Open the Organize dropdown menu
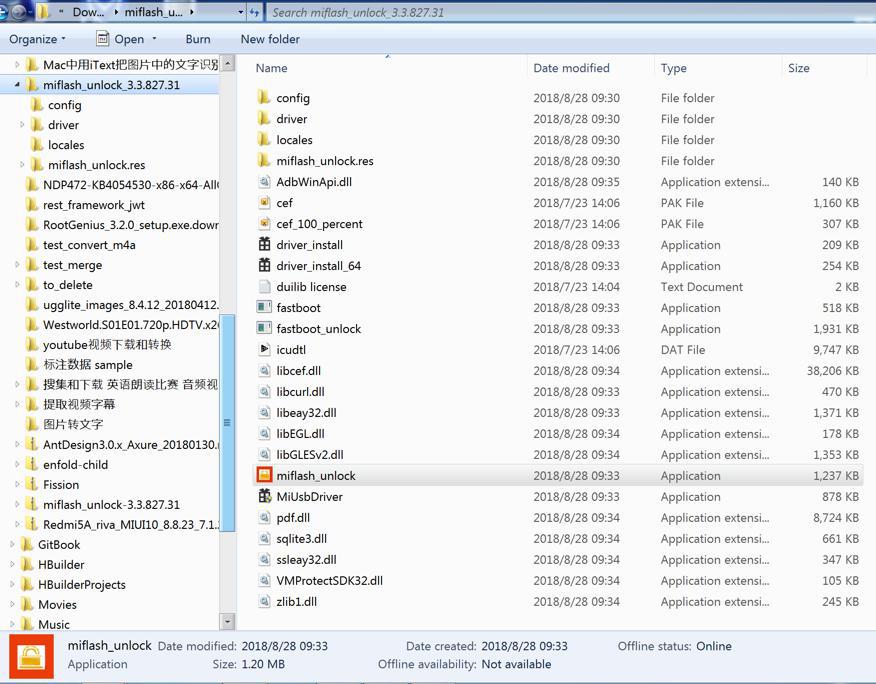This screenshot has height=684, width=876. tap(37, 39)
